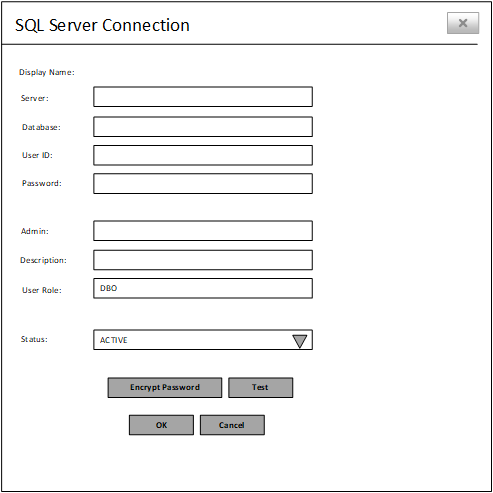Screen dimensions: 493x493
Task: Click the User ID: label
Action: (x=37, y=155)
